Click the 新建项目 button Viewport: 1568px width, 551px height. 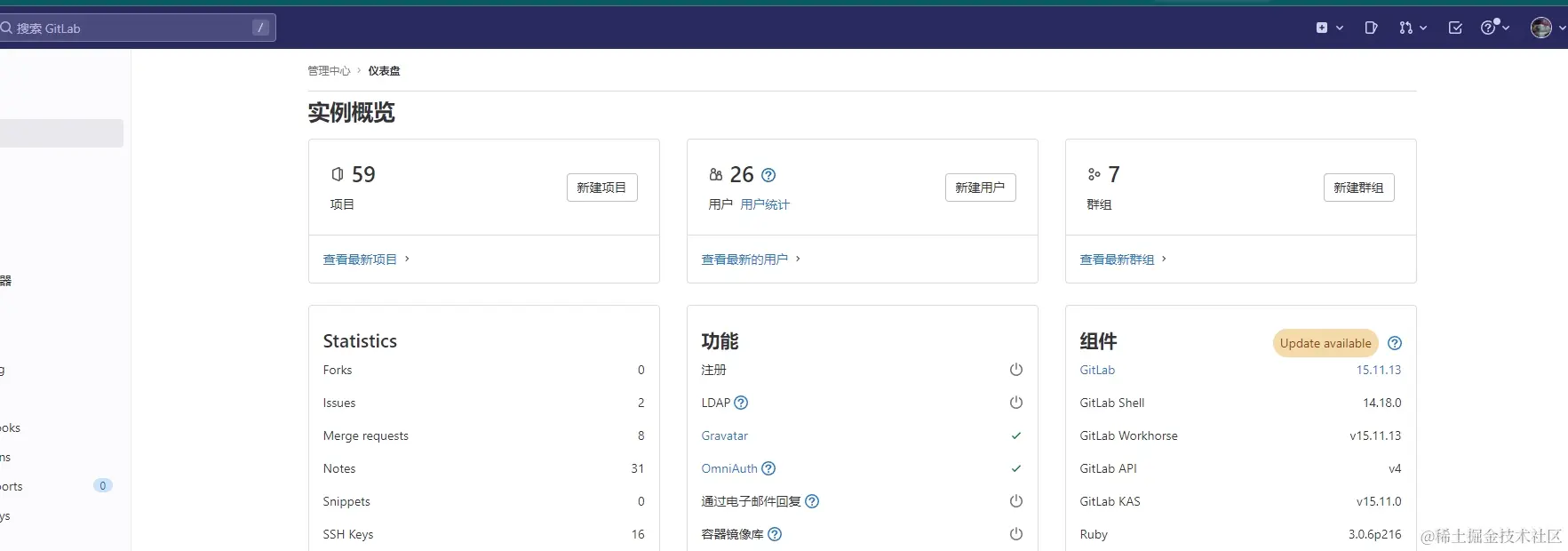point(601,188)
